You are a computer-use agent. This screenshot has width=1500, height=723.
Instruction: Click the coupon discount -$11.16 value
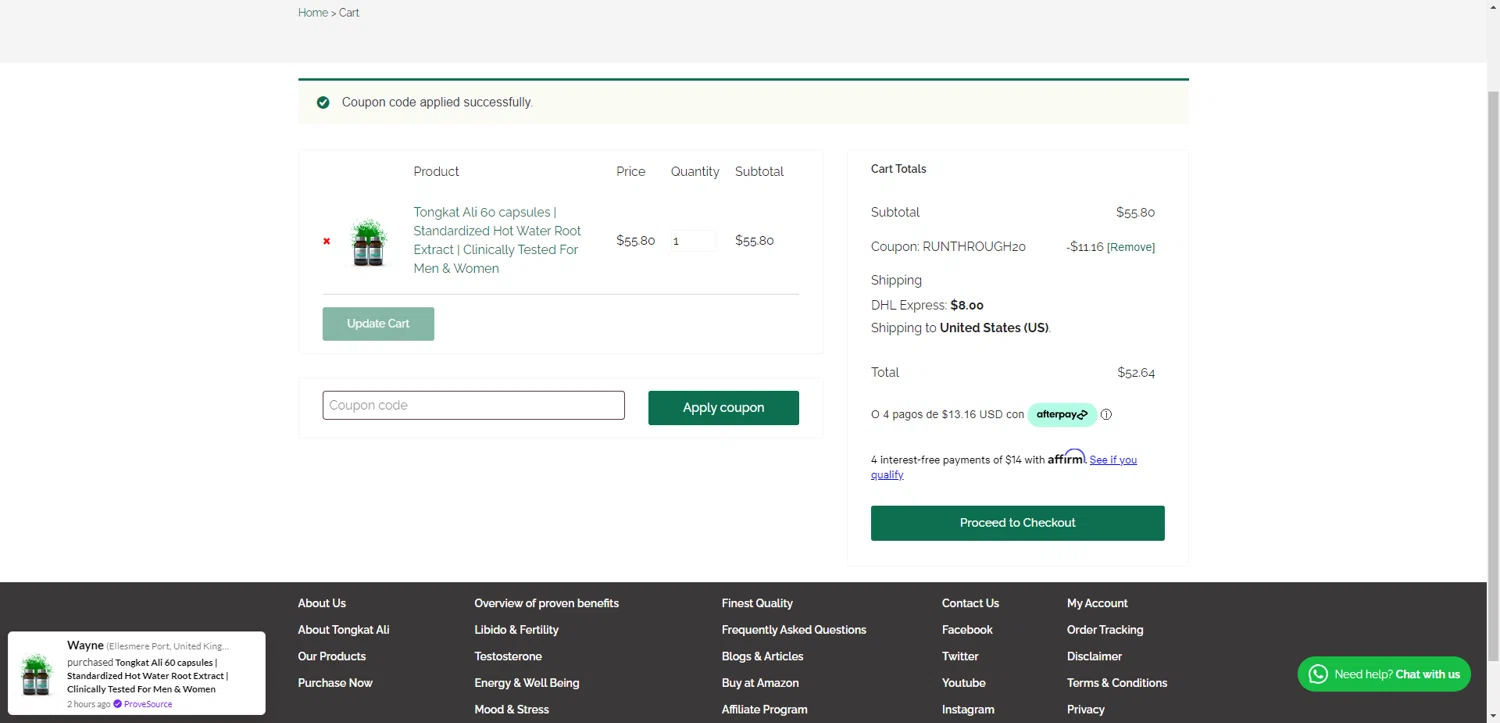(x=1084, y=247)
